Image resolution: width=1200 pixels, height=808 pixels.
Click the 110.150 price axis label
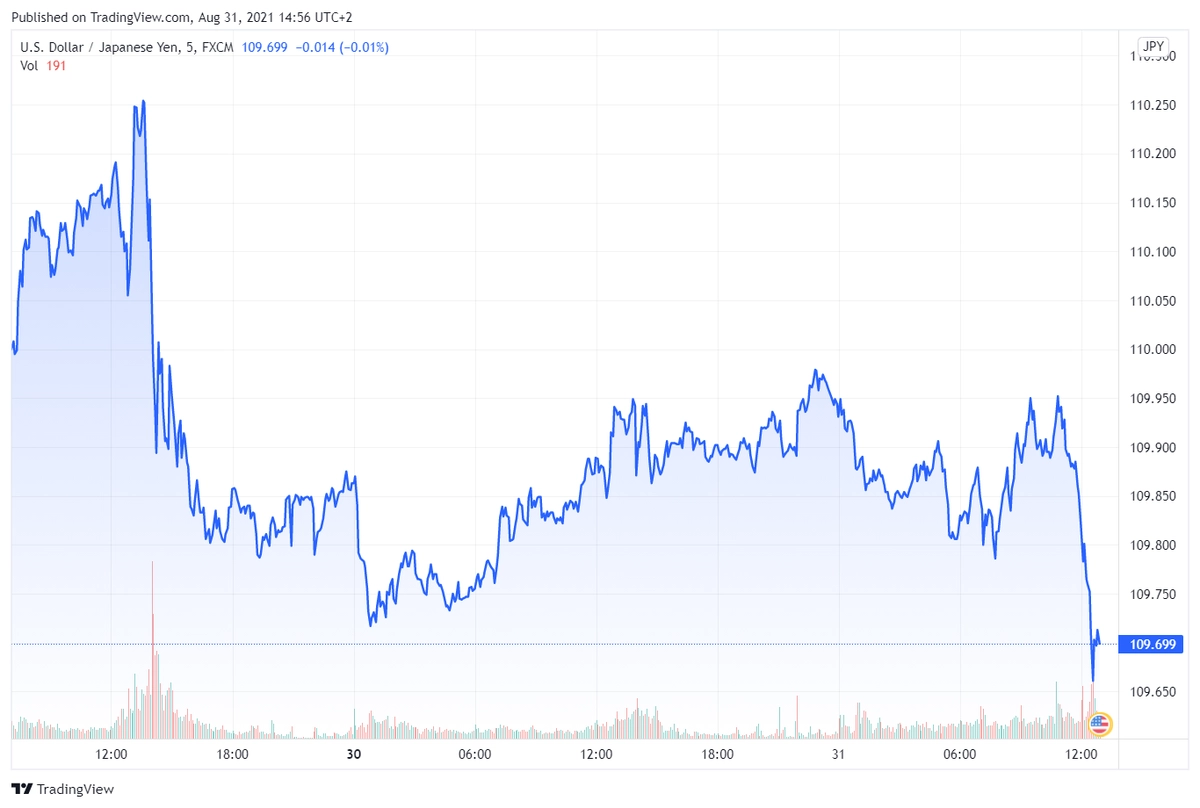1153,203
